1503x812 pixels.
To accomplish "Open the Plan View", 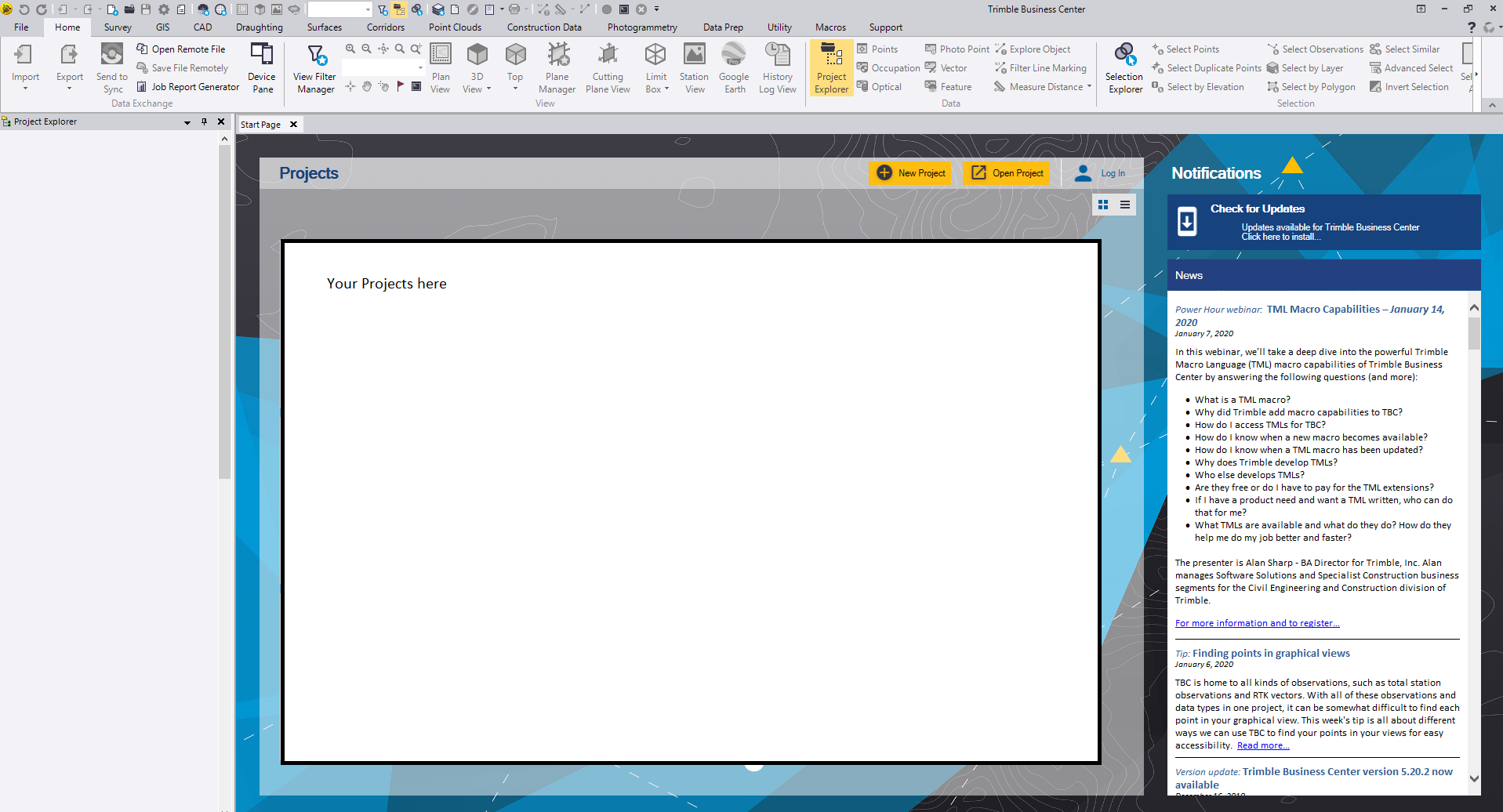I will 441,68.
